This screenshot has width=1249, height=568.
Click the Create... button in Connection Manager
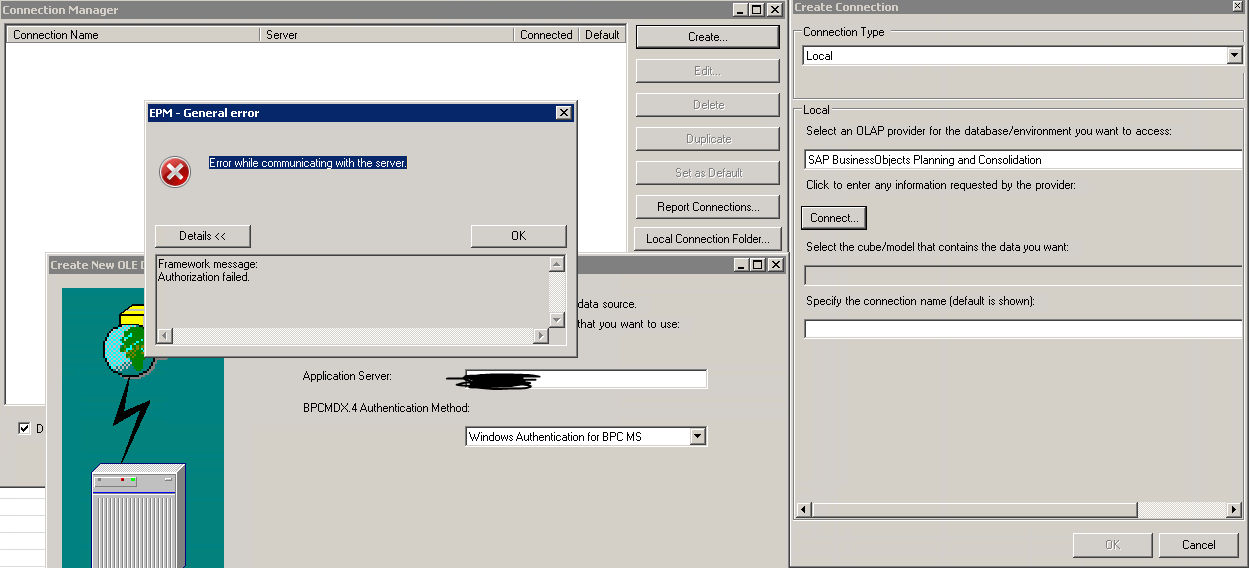click(x=707, y=37)
